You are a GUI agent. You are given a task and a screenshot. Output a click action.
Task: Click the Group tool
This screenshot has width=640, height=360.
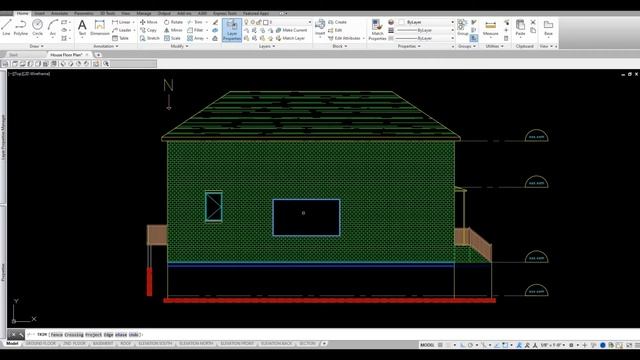(462, 28)
